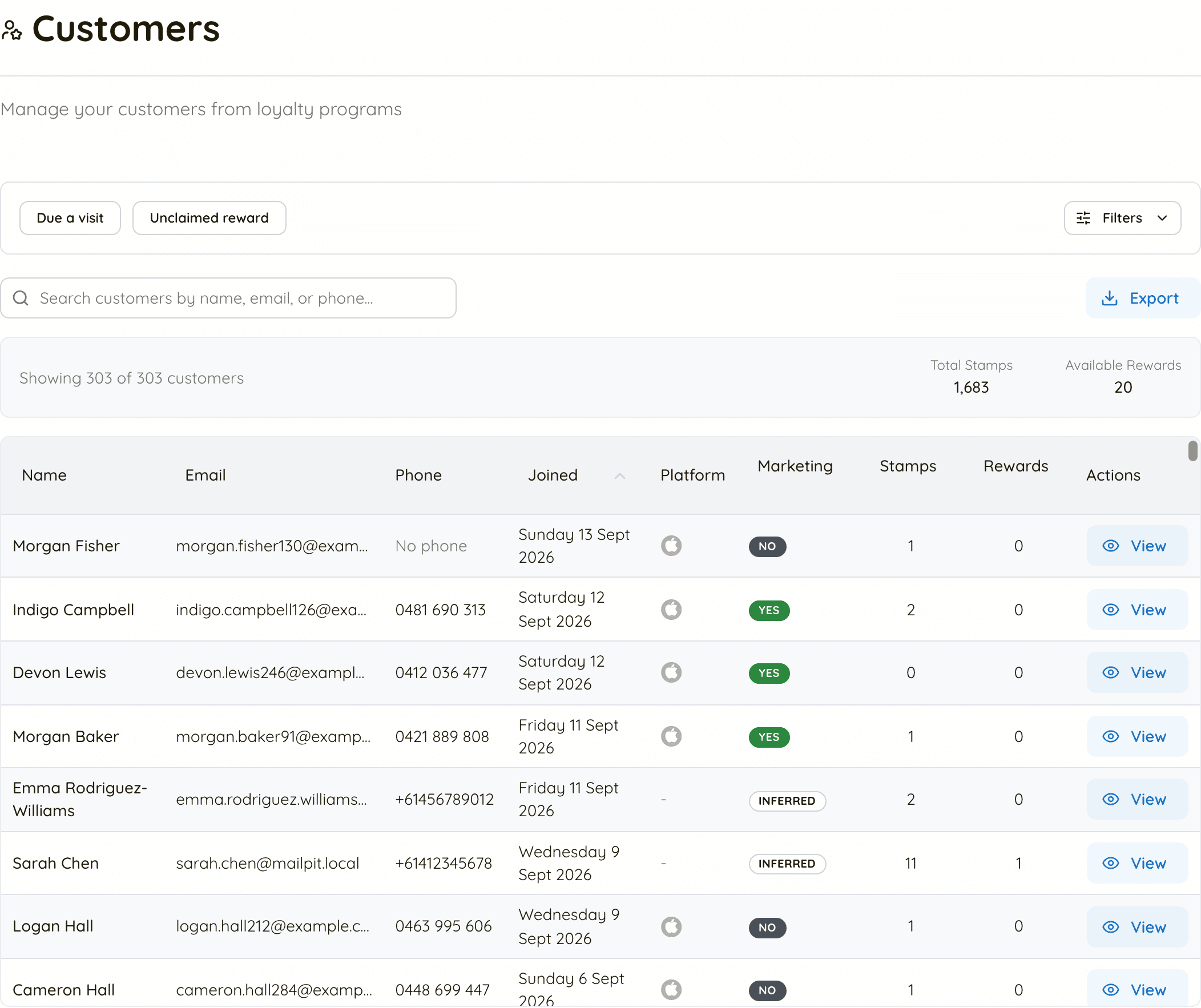The width and height of the screenshot is (1201, 1008).
Task: Click the INFERRED badge for Emma Rodriguez-Williams
Action: [788, 801]
